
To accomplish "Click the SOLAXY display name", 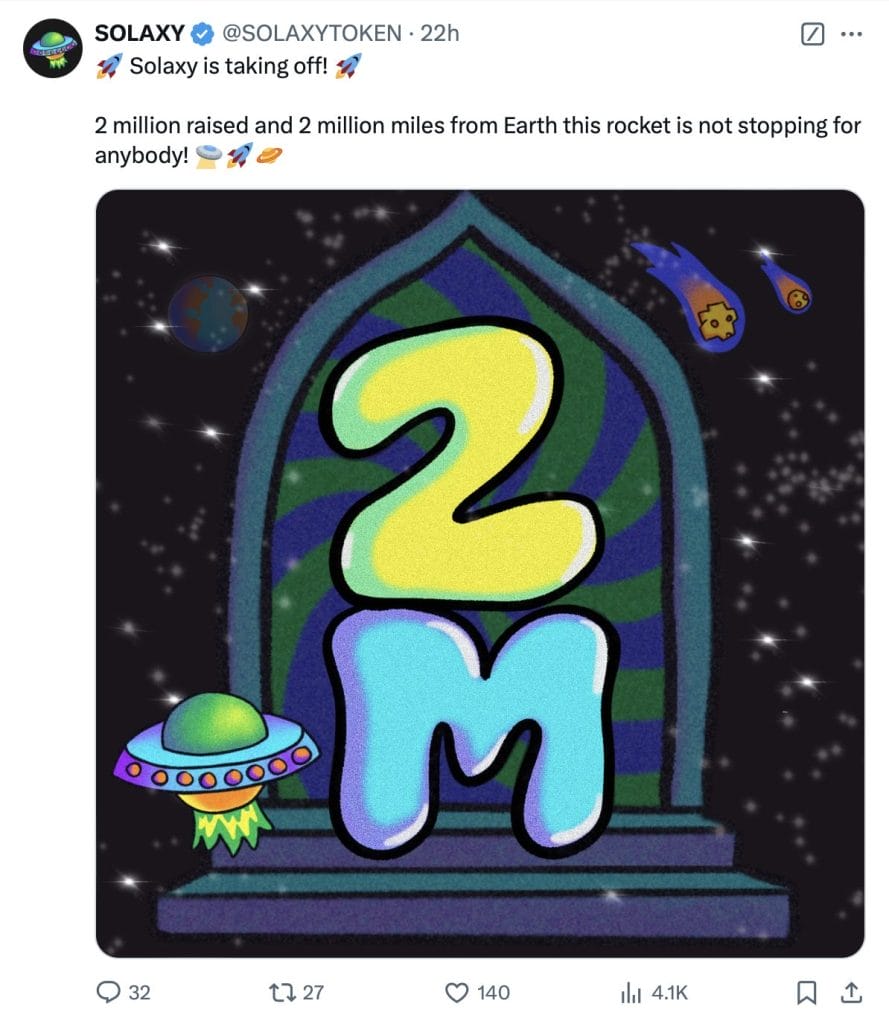I will 139,33.
